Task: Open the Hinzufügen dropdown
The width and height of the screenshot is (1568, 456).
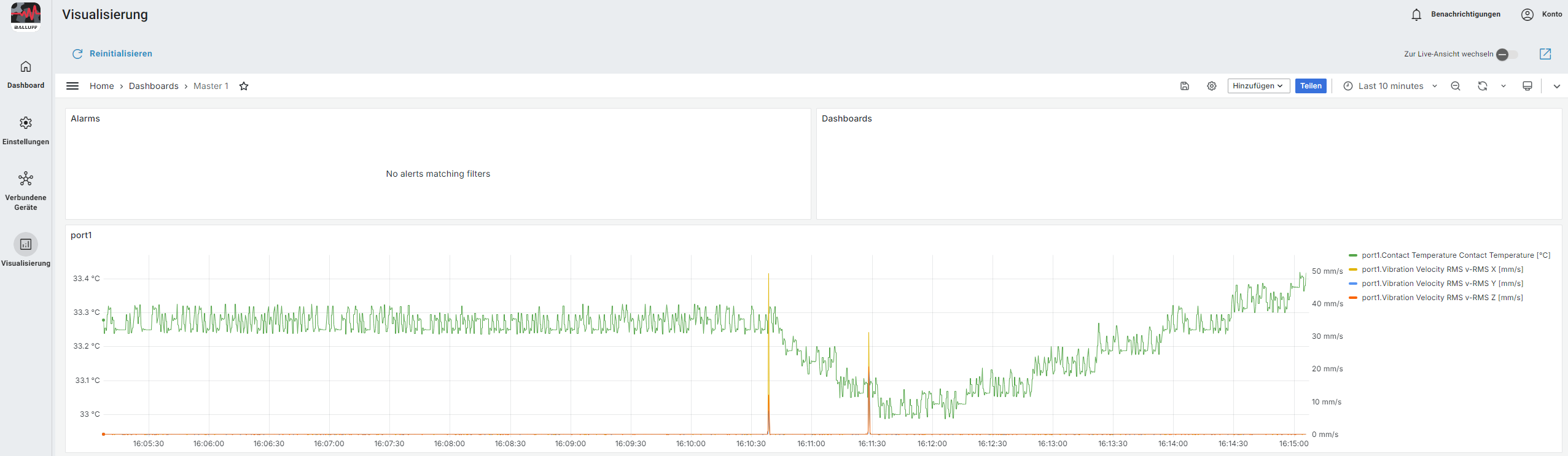Action: pyautogui.click(x=1258, y=86)
